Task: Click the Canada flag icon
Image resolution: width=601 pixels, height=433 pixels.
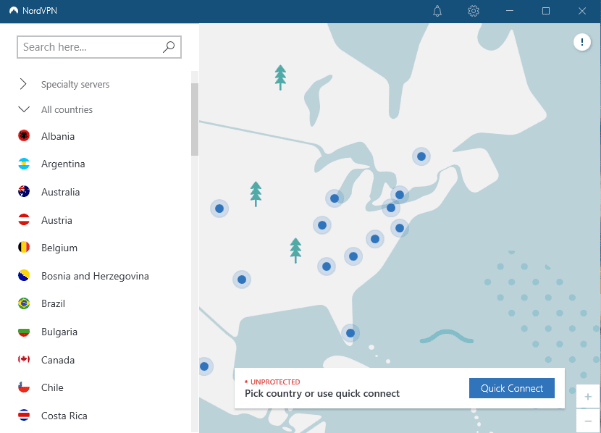Action: 24,359
